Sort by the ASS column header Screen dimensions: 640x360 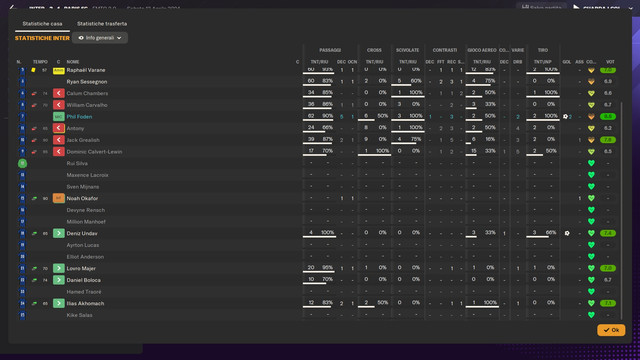[x=579, y=62]
